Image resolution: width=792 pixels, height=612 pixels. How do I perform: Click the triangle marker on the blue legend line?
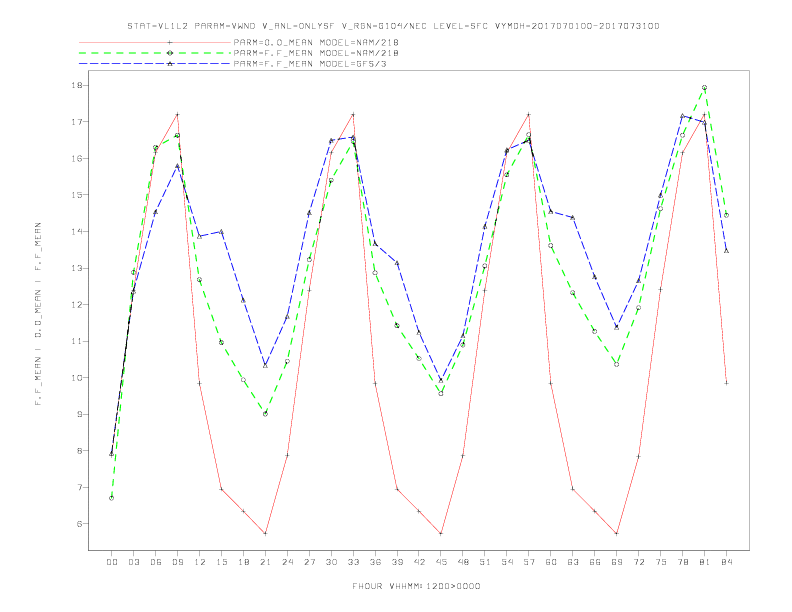click(170, 64)
